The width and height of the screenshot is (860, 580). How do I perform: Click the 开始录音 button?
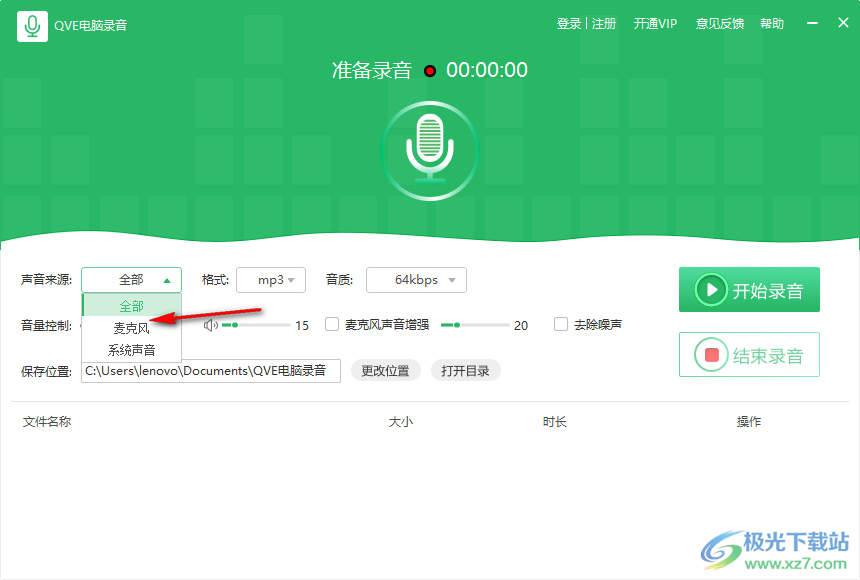coord(749,290)
